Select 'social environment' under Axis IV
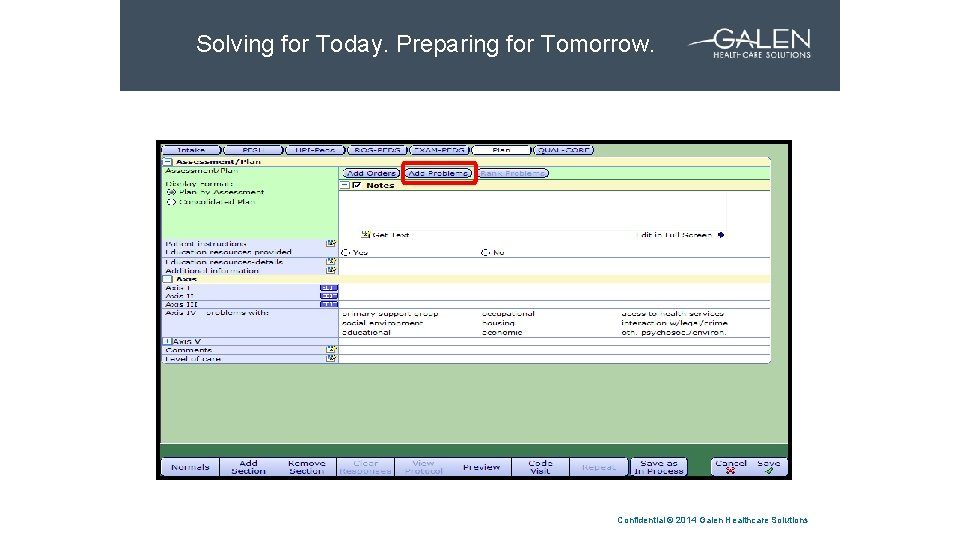 click(x=383, y=323)
